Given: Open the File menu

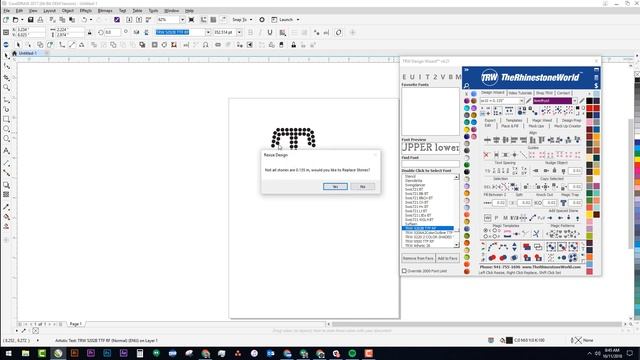Looking at the screenshot, I should 7,11.
